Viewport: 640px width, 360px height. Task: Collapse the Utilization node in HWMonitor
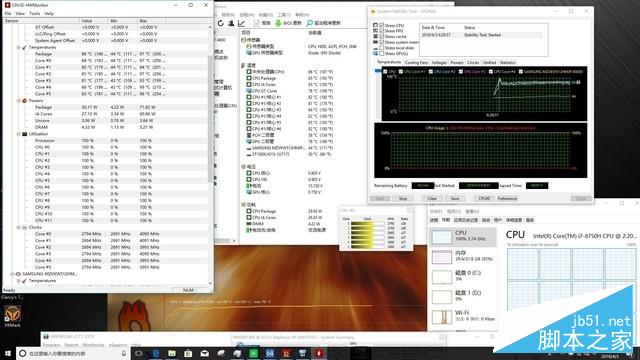18,134
